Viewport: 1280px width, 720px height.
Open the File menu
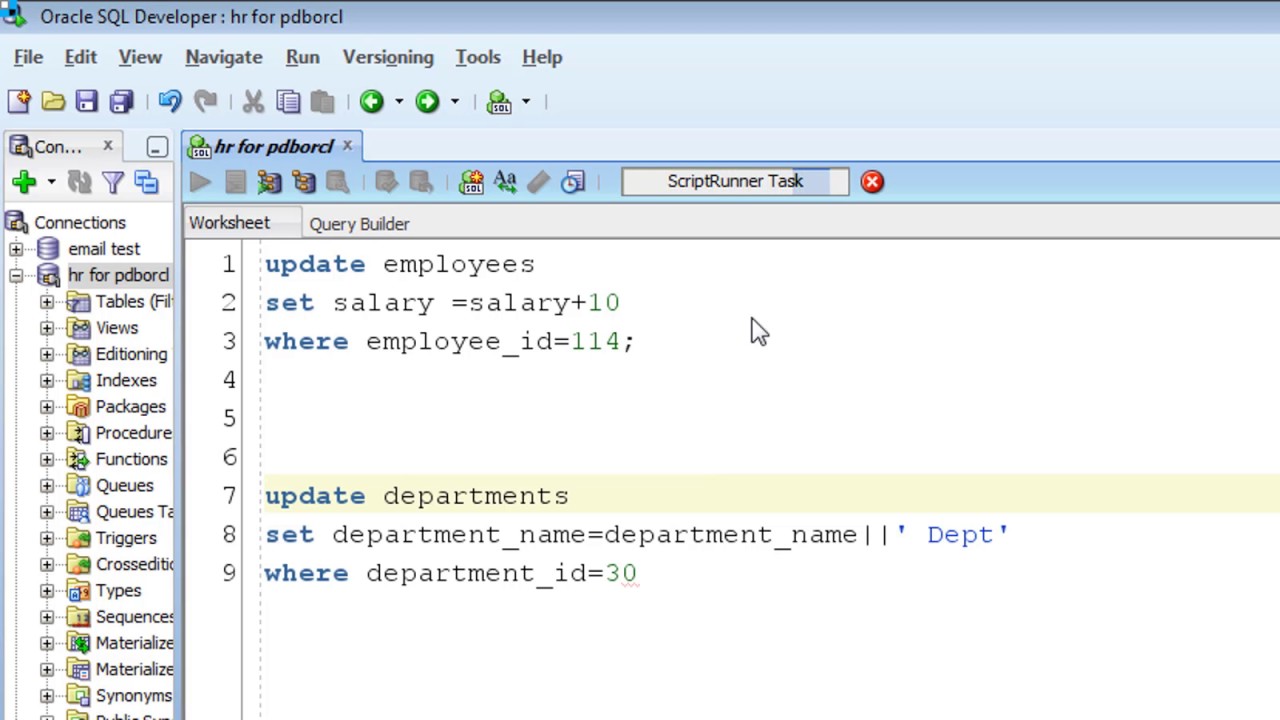tap(28, 57)
